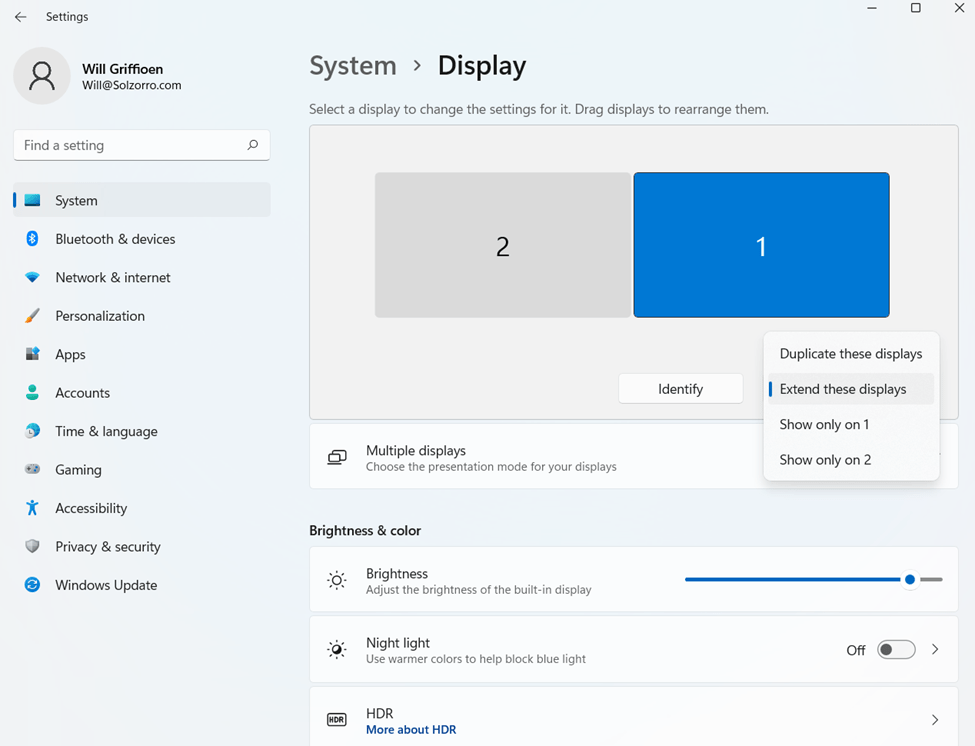The height and width of the screenshot is (746, 975).
Task: Click the Multiple displays row title
Action: tap(415, 451)
